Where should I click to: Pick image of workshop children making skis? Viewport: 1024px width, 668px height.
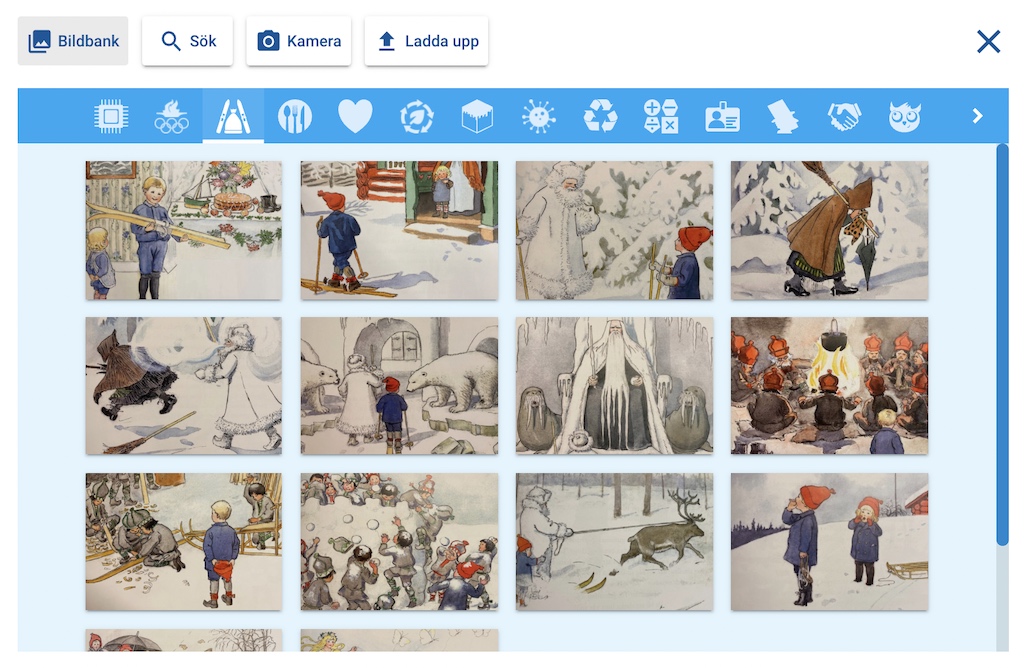pyautogui.click(x=184, y=542)
